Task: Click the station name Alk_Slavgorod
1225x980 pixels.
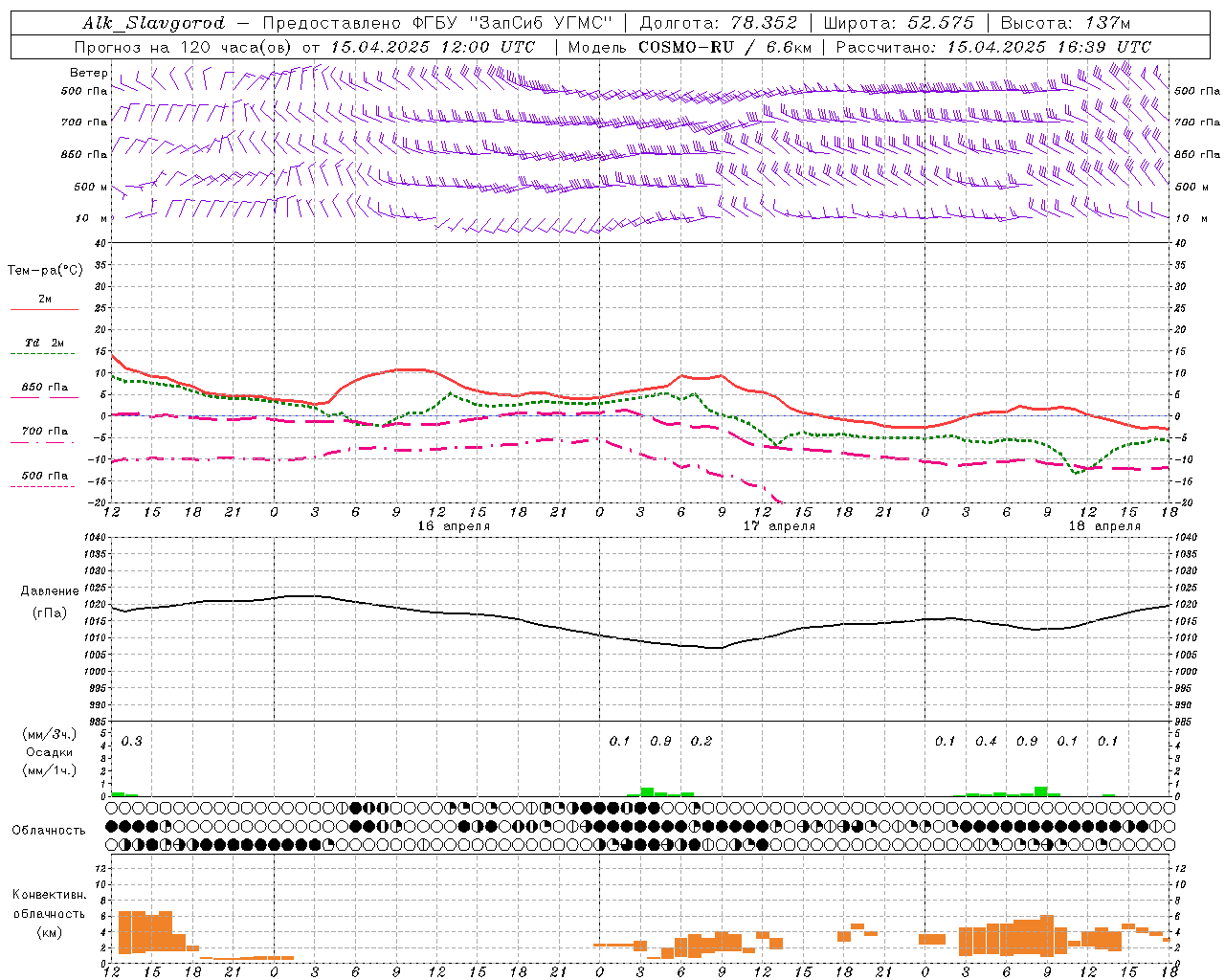Action: pos(154,23)
